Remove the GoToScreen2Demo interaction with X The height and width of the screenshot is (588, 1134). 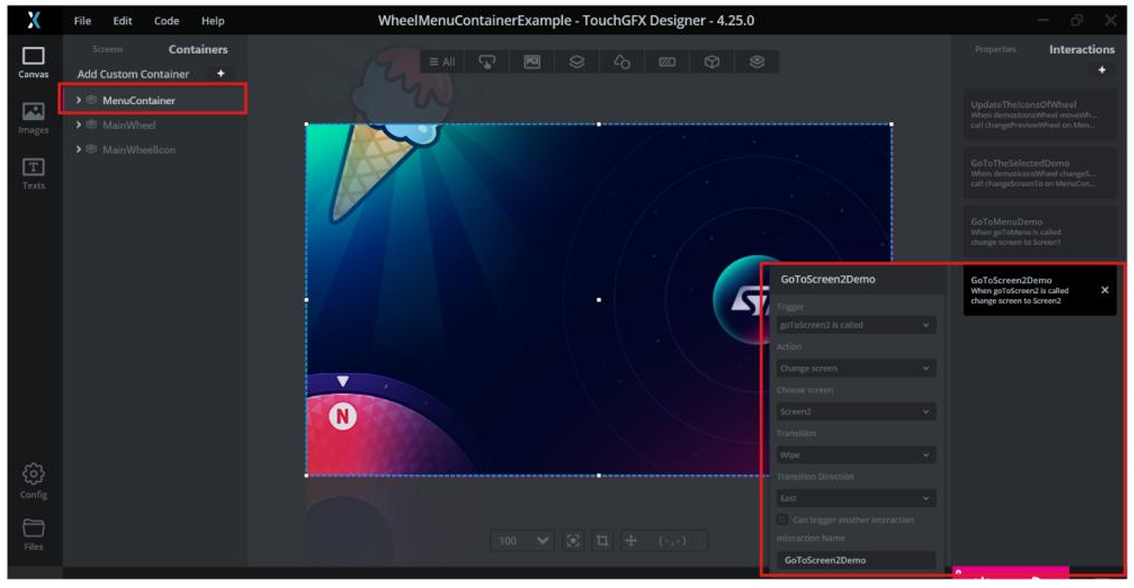coord(1104,290)
